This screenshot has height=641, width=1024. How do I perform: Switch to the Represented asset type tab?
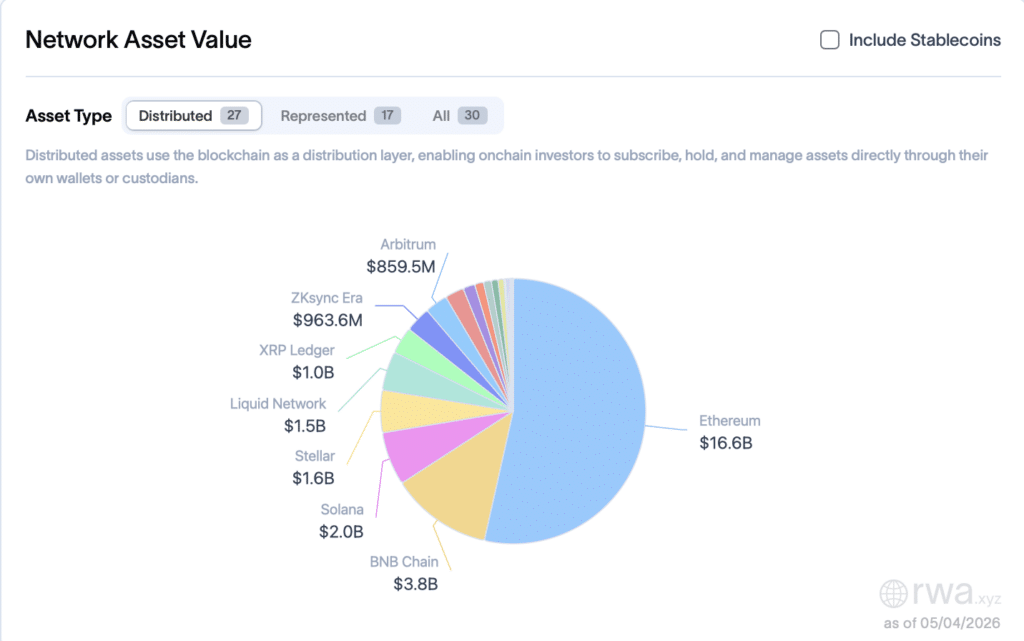(340, 116)
